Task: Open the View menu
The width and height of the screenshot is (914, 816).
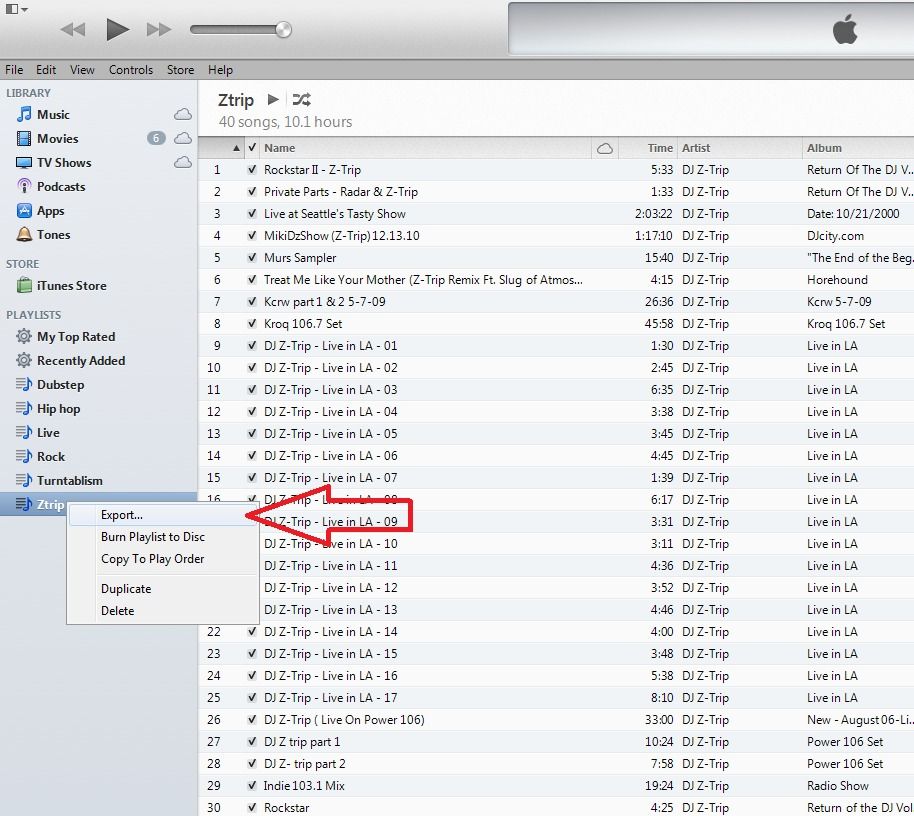Action: pos(82,70)
